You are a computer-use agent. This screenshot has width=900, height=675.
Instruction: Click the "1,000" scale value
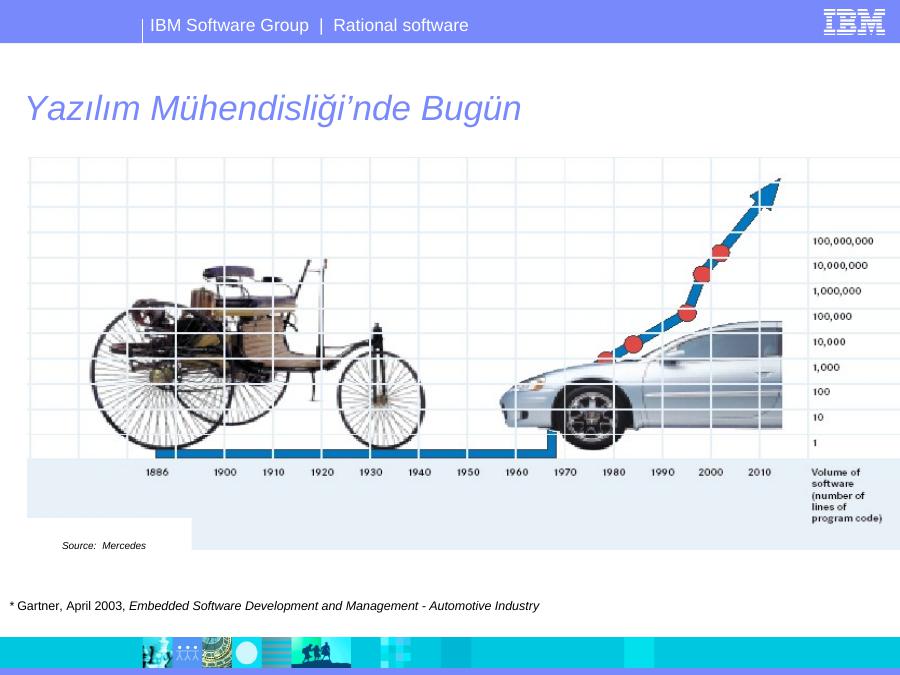click(x=826, y=367)
